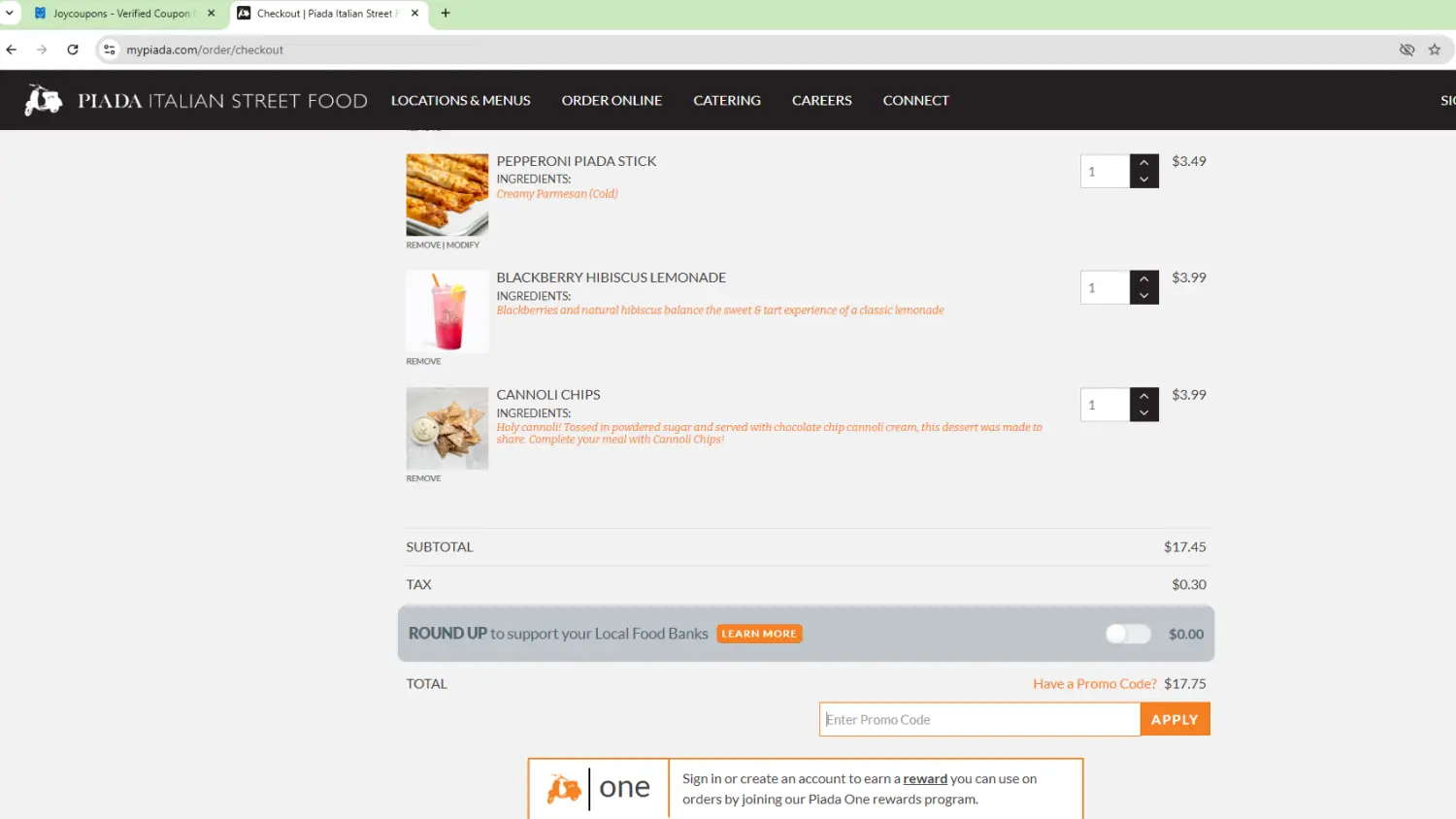This screenshot has width=1456, height=819.
Task: Click the site information icon in address bar
Action: point(110,49)
